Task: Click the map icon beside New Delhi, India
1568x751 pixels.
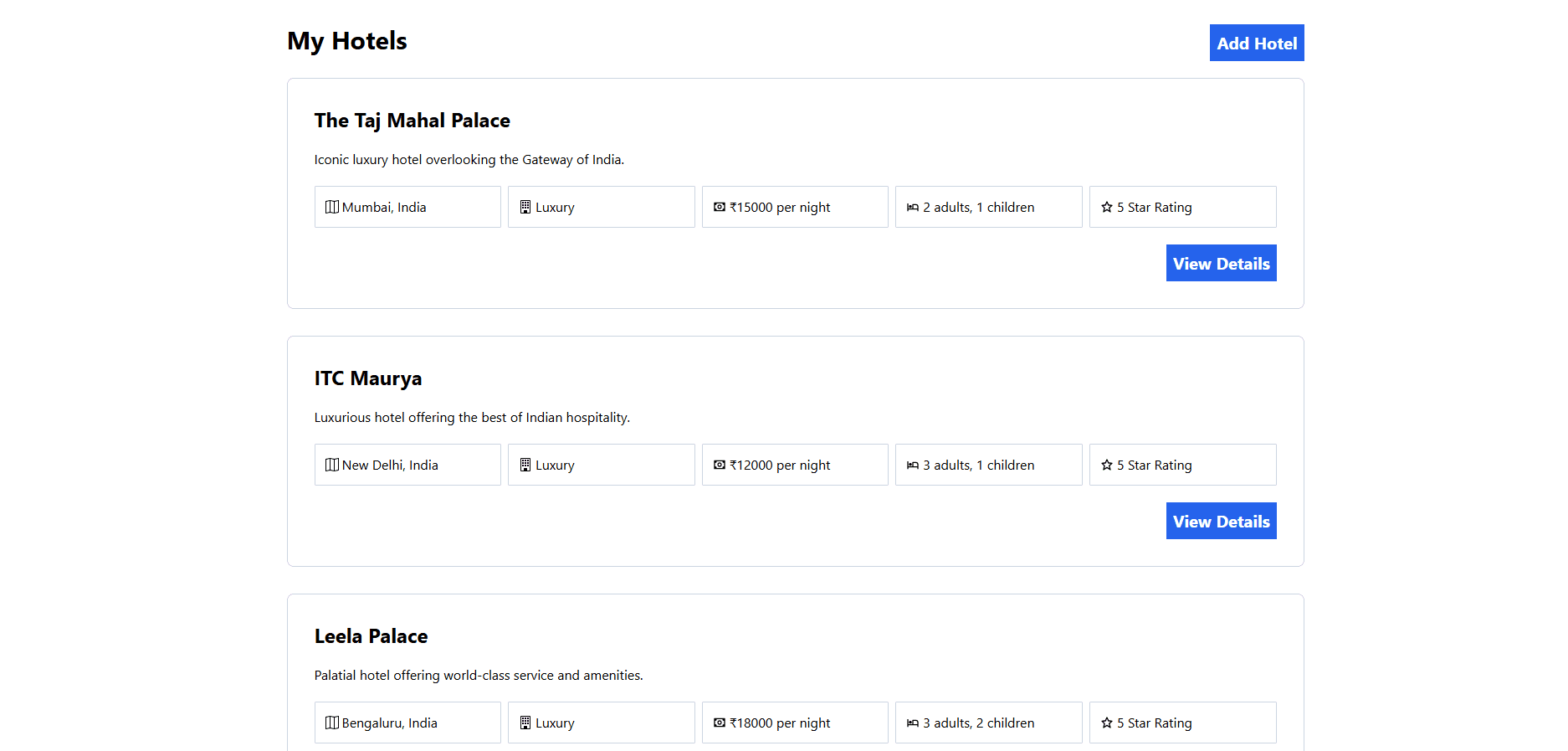Action: point(332,465)
